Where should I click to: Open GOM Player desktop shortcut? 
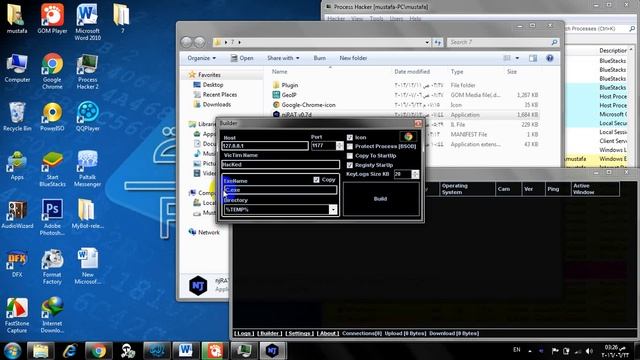tap(52, 18)
